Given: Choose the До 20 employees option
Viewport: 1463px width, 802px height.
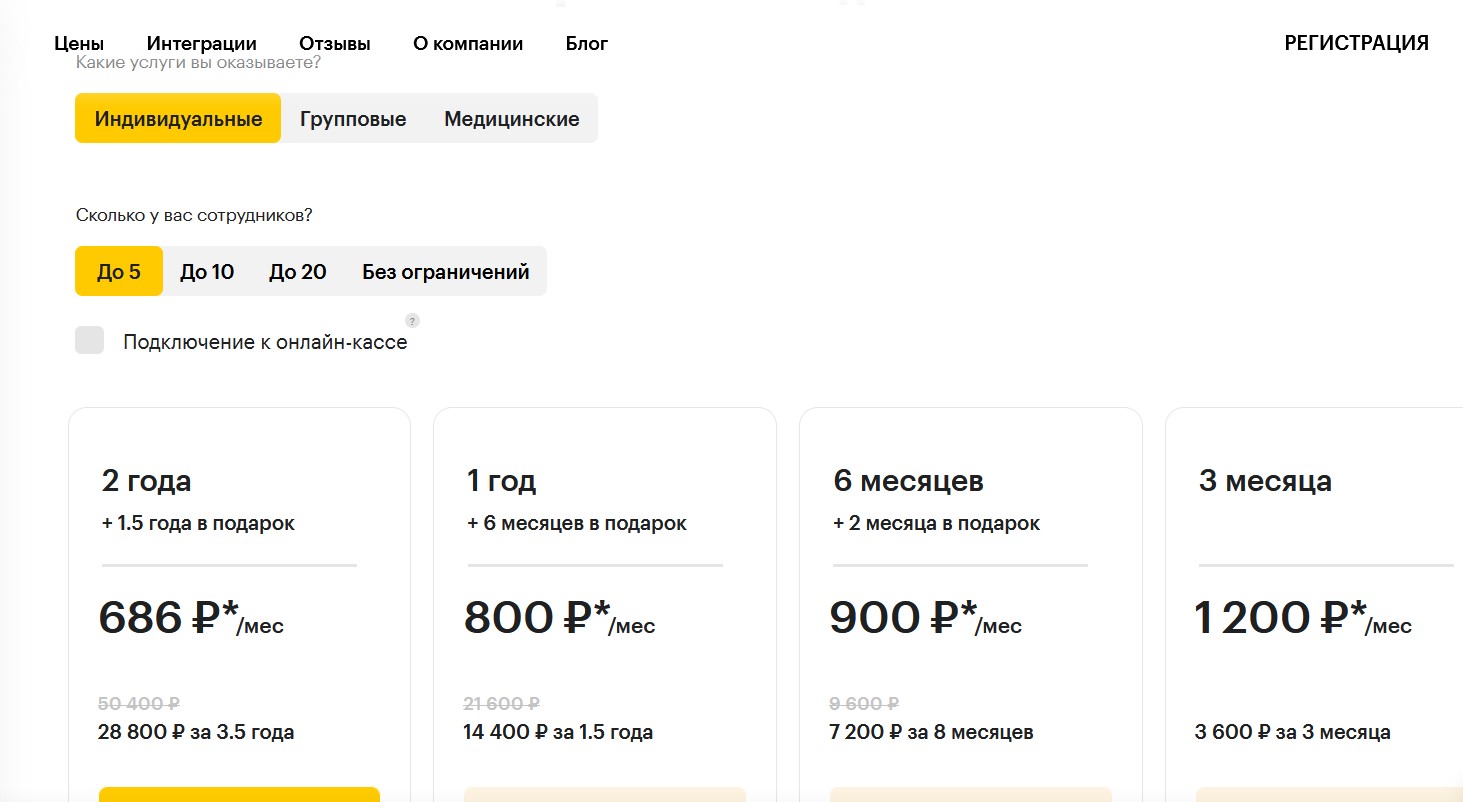Looking at the screenshot, I should [298, 272].
